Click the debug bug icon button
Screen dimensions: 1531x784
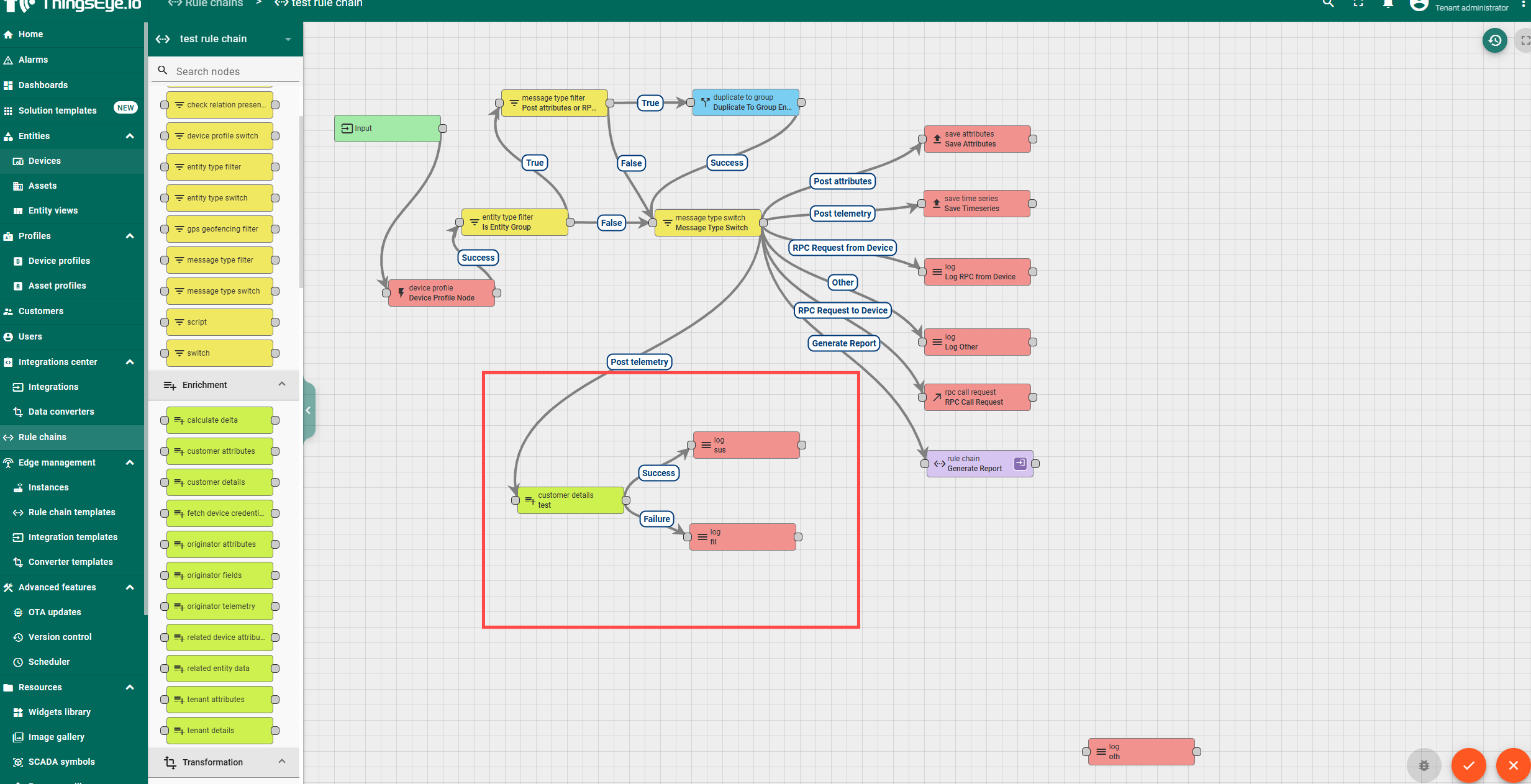(x=1424, y=765)
